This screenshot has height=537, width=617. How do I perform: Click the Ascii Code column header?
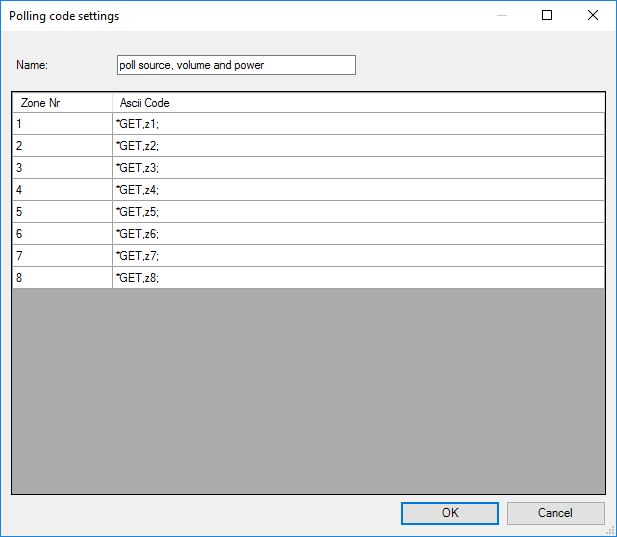pyautogui.click(x=358, y=103)
